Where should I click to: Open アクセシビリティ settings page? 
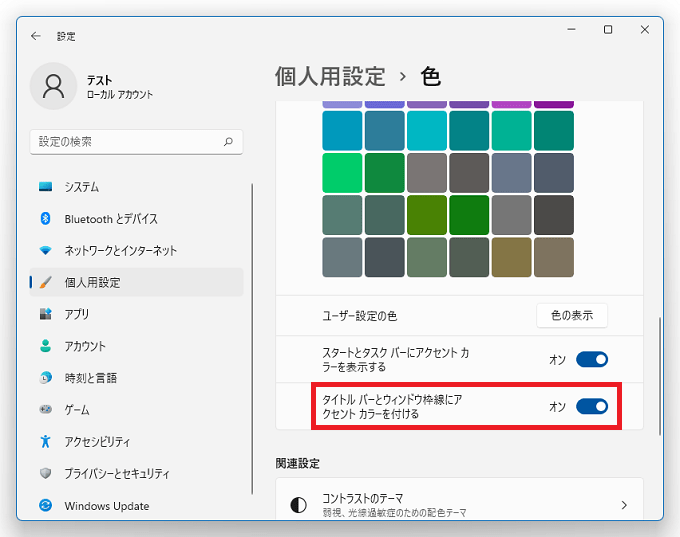click(x=136, y=441)
